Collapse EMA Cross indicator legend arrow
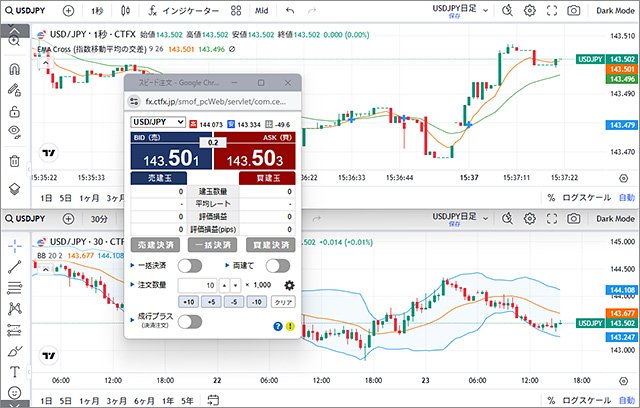 [45, 63]
